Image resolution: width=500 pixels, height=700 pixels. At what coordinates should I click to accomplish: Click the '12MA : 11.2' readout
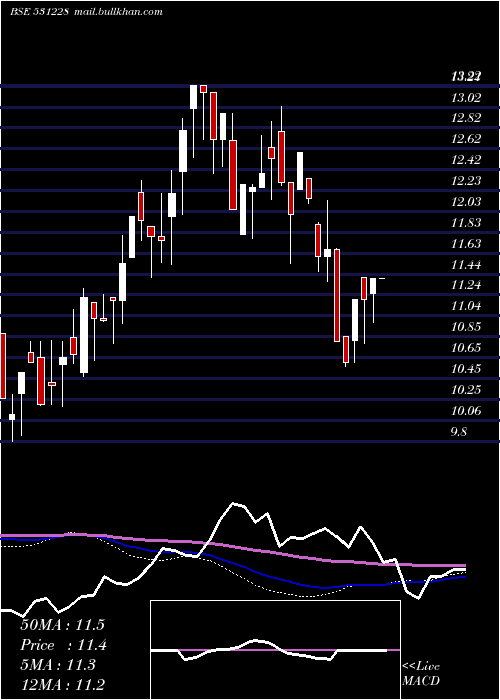click(62, 686)
